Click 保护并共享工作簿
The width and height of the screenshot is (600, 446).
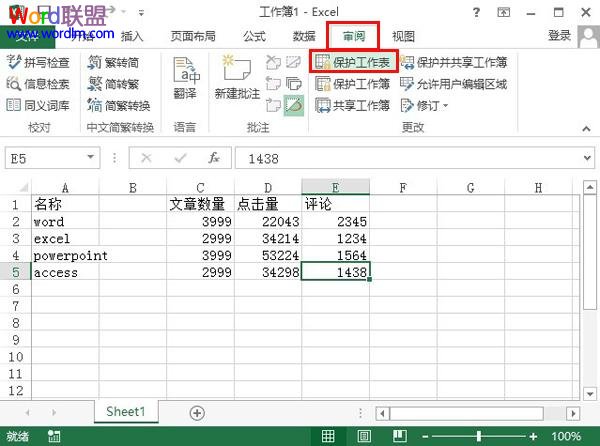pos(454,62)
